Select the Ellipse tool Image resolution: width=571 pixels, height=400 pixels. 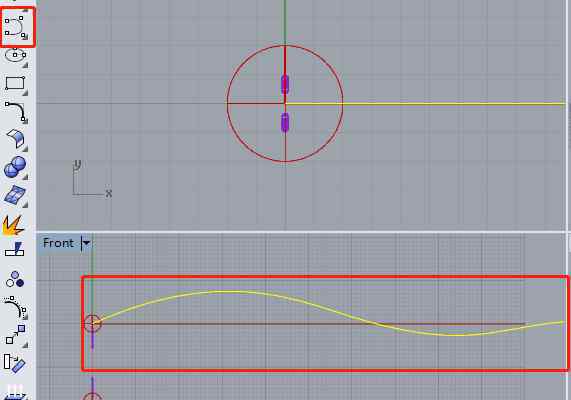pyautogui.click(x=15, y=56)
